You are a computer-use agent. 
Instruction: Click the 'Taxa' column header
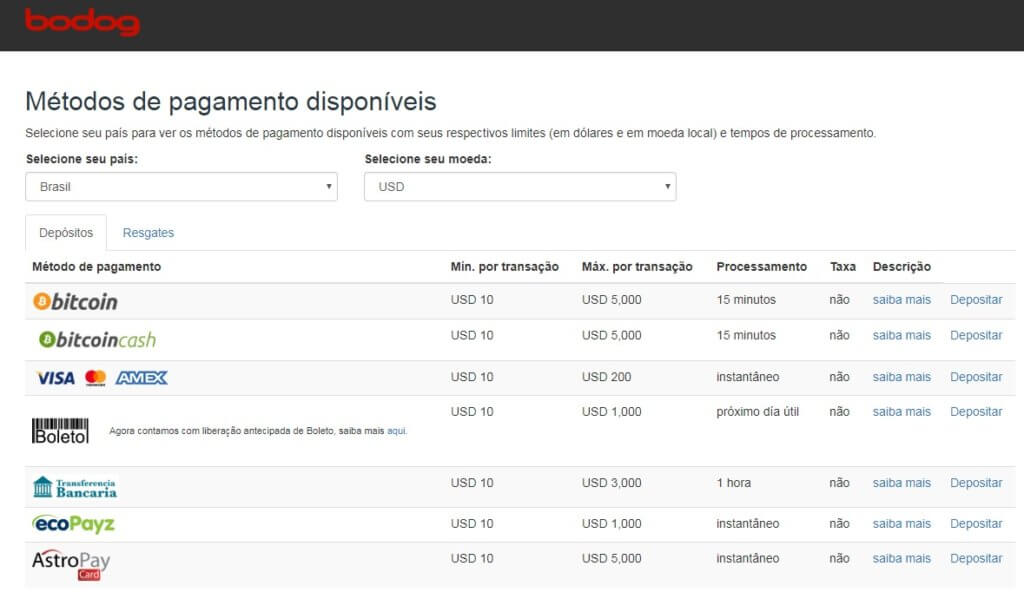click(x=842, y=267)
